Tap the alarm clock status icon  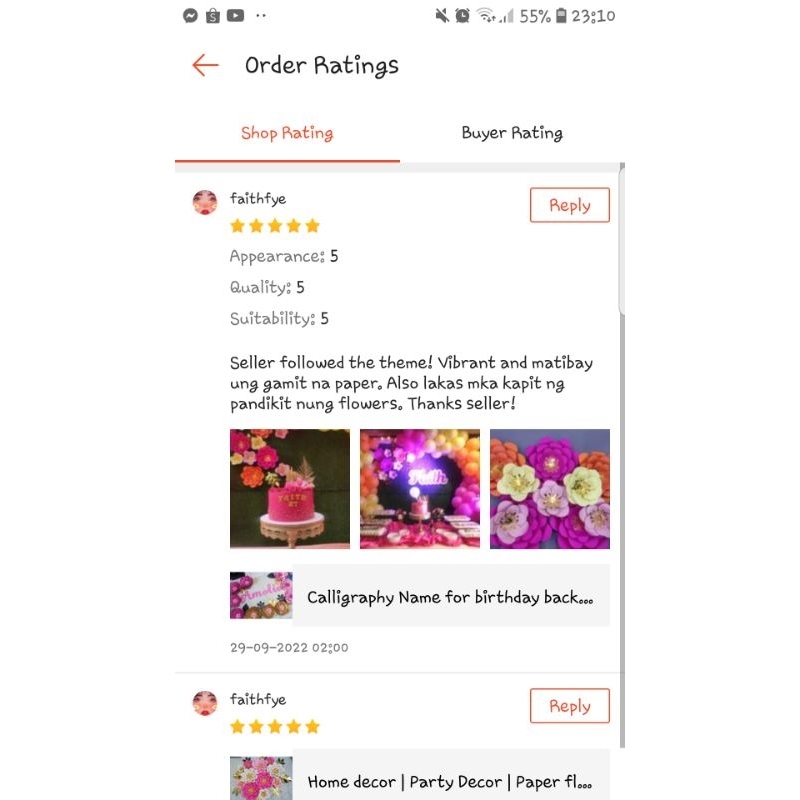coord(462,16)
